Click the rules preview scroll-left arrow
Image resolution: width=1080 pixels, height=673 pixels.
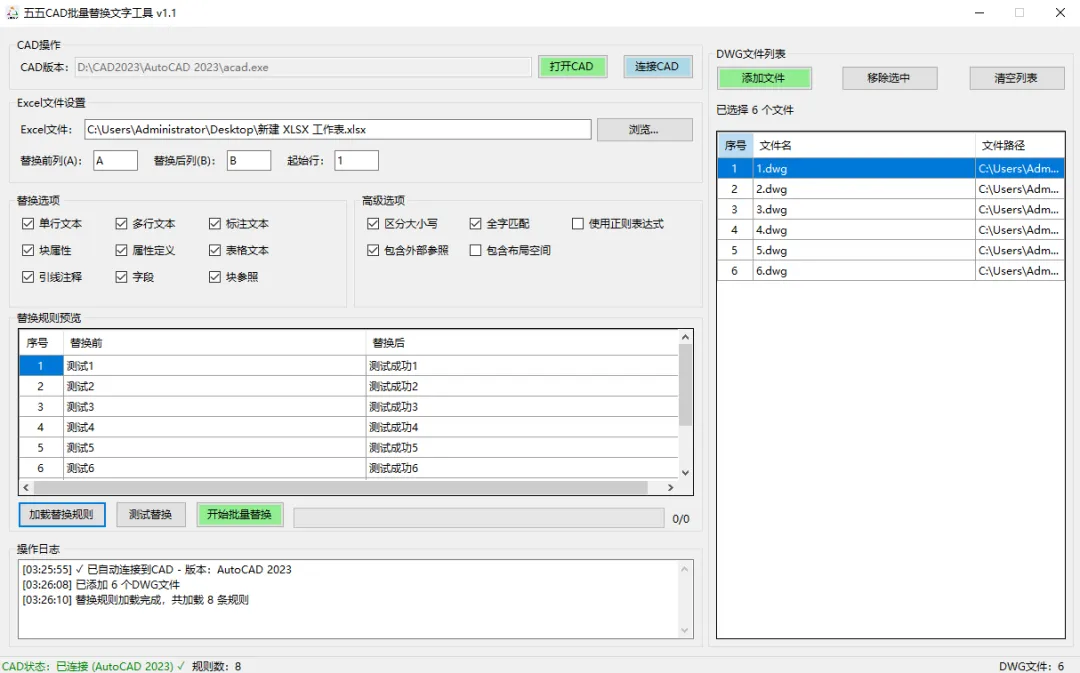point(26,487)
